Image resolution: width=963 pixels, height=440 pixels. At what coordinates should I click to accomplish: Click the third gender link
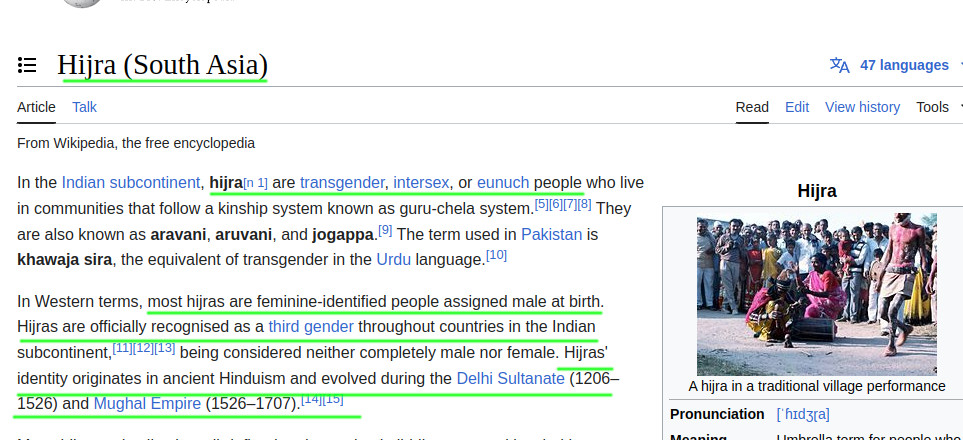click(x=311, y=326)
